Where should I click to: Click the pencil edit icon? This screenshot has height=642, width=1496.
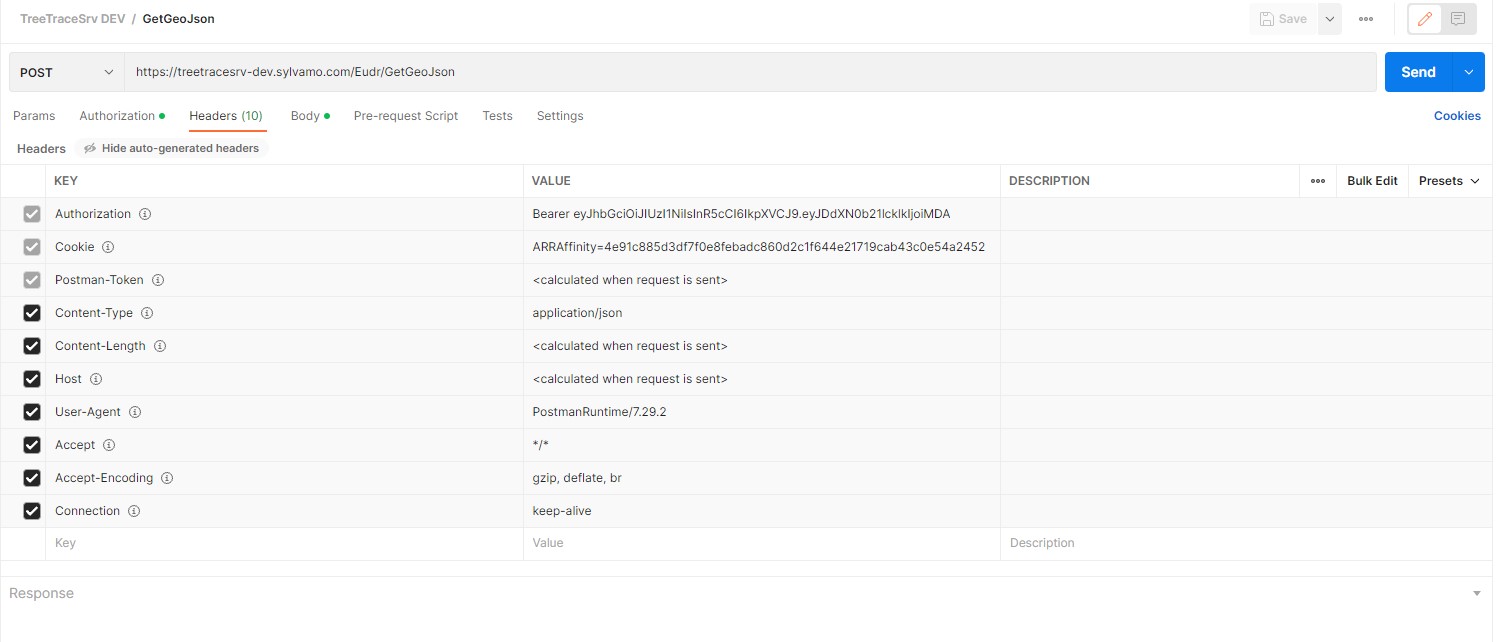coord(1425,19)
